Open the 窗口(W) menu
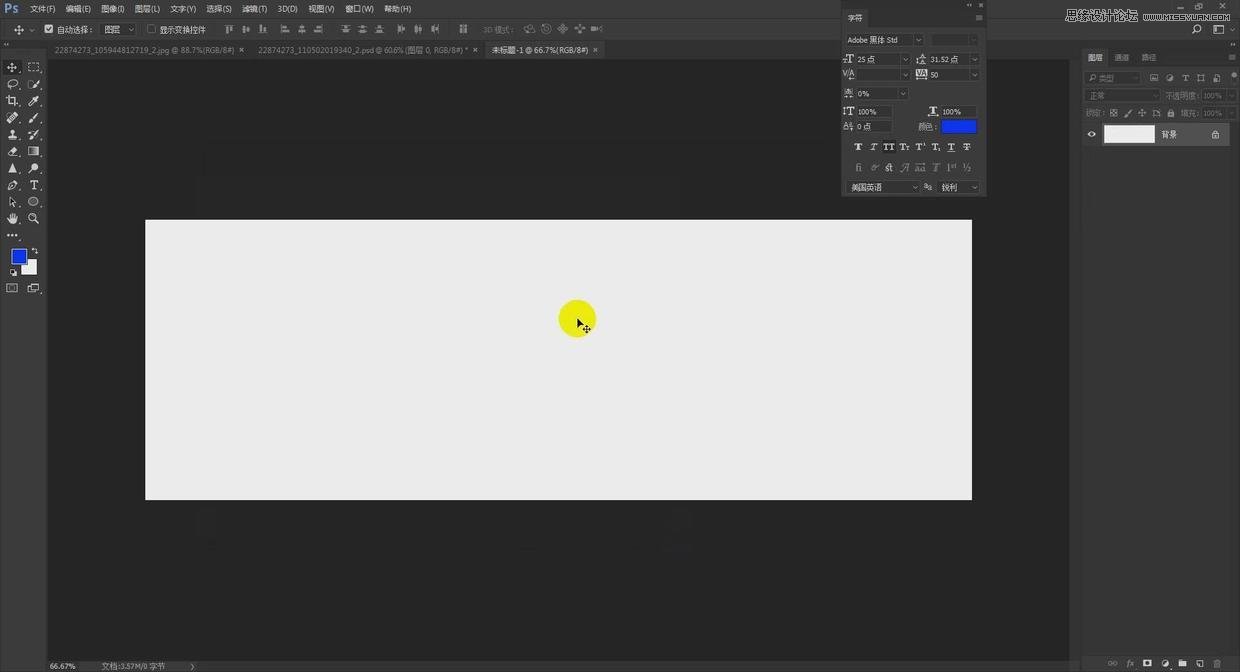The width and height of the screenshot is (1240, 672). [x=359, y=9]
